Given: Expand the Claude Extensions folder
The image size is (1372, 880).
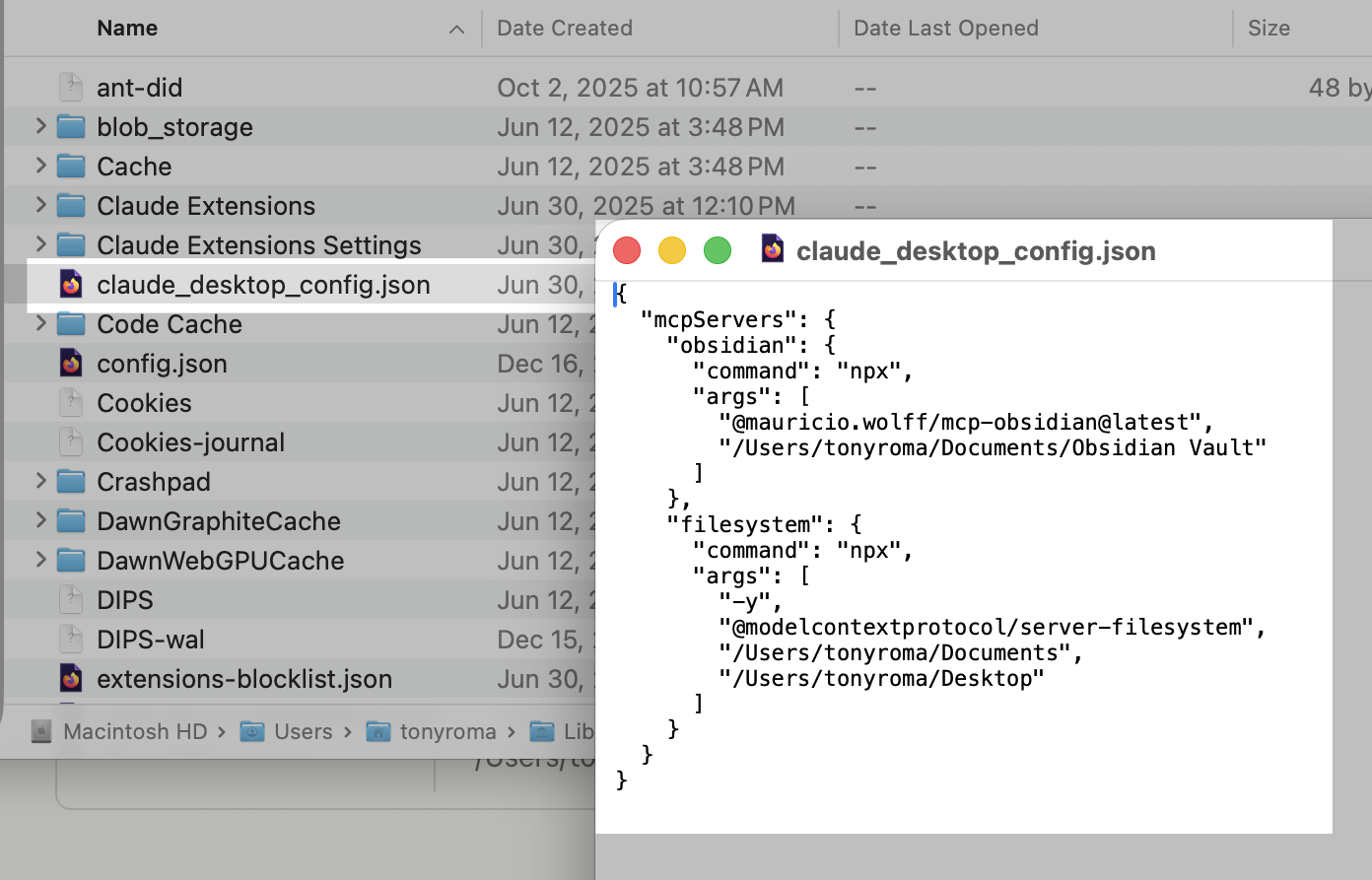Looking at the screenshot, I should (40, 205).
